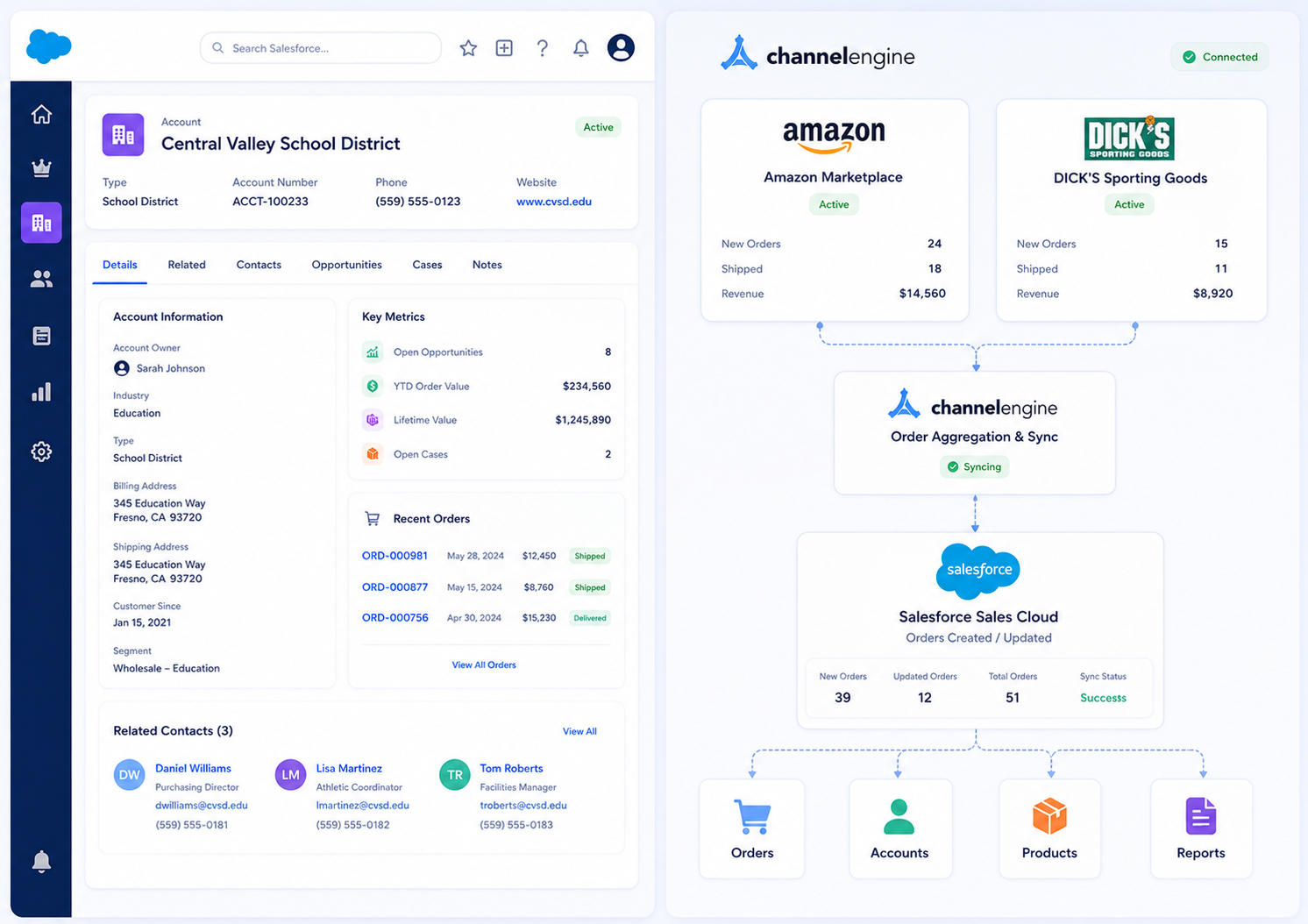Image resolution: width=1308 pixels, height=924 pixels.
Task: Open the list document sidebar icon
Action: (41, 336)
